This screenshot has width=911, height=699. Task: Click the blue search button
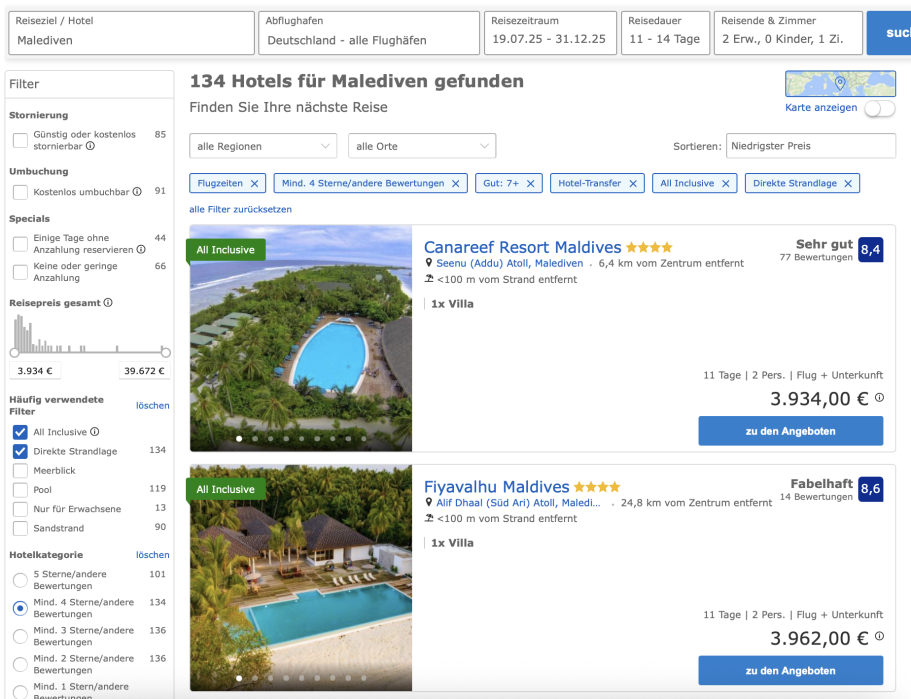pos(889,33)
